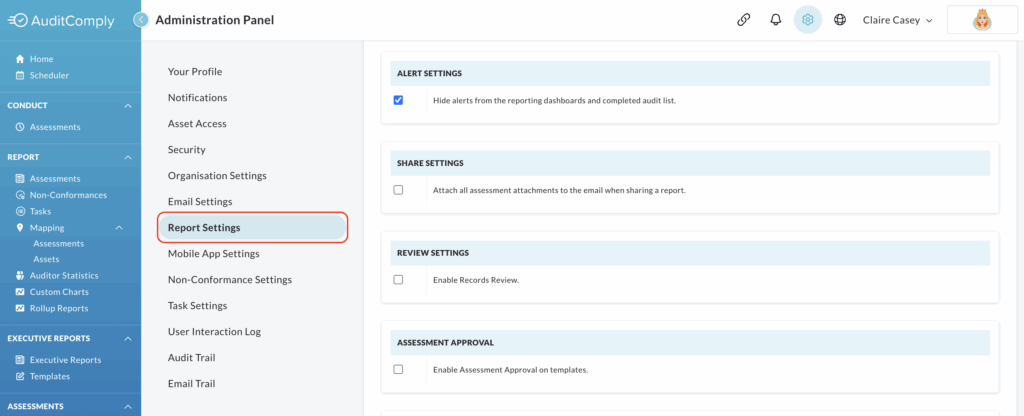1024x416 pixels.
Task: Click the settings gear icon
Action: pos(808,20)
